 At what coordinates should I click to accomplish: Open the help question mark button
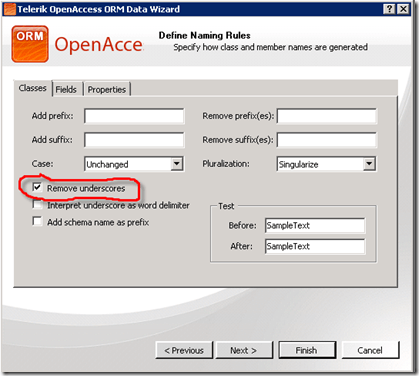click(x=389, y=9)
